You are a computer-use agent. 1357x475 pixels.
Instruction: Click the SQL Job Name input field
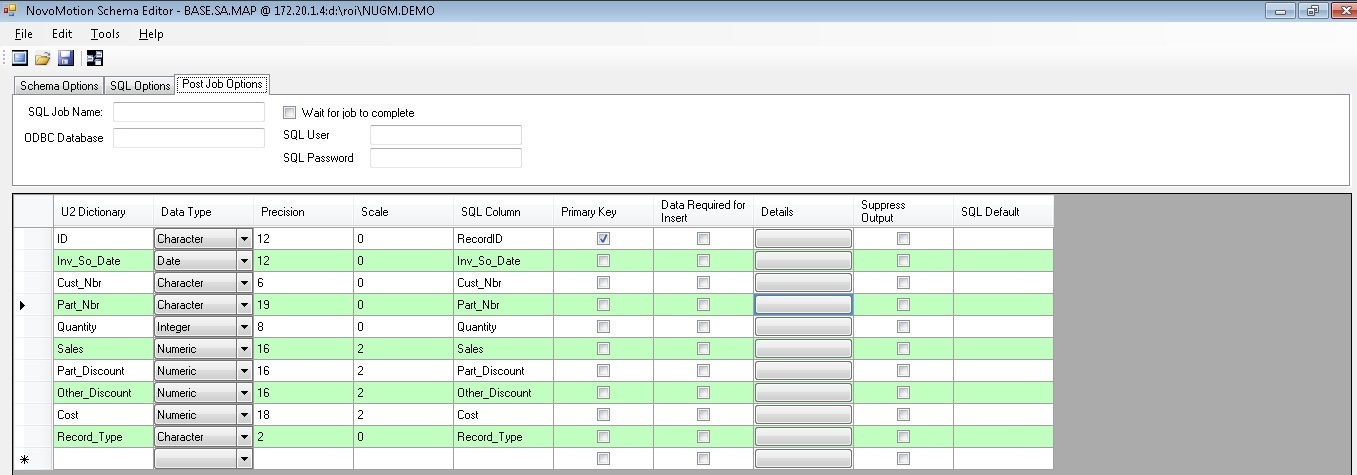point(189,112)
